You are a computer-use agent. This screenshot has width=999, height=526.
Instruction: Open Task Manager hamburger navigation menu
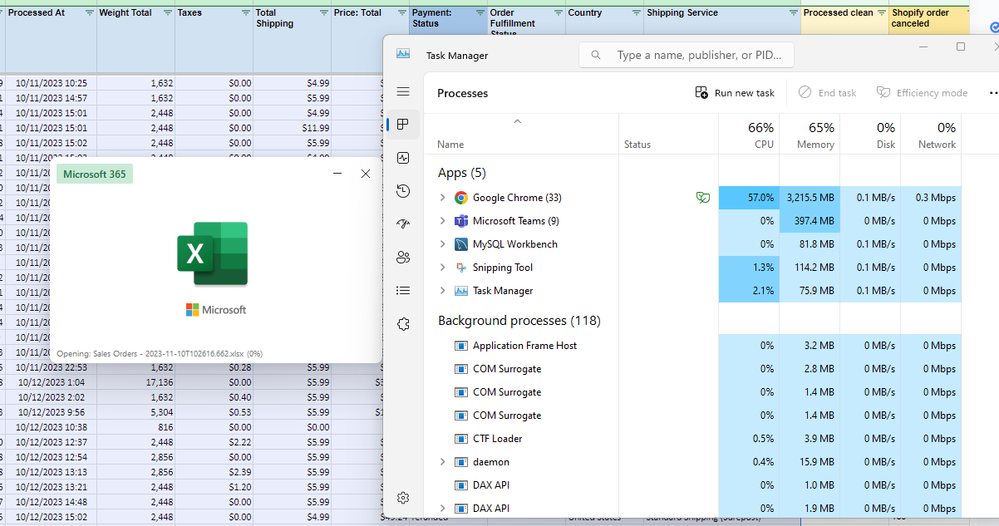tap(403, 92)
